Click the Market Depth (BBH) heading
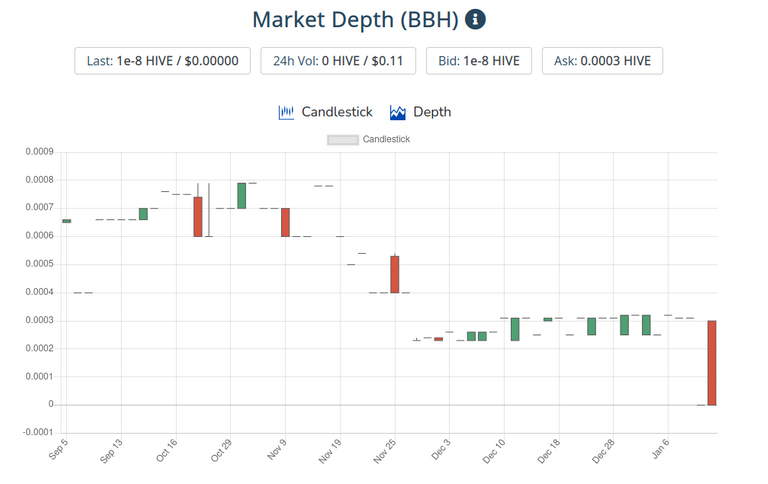This screenshot has width=768, height=484. (x=356, y=20)
